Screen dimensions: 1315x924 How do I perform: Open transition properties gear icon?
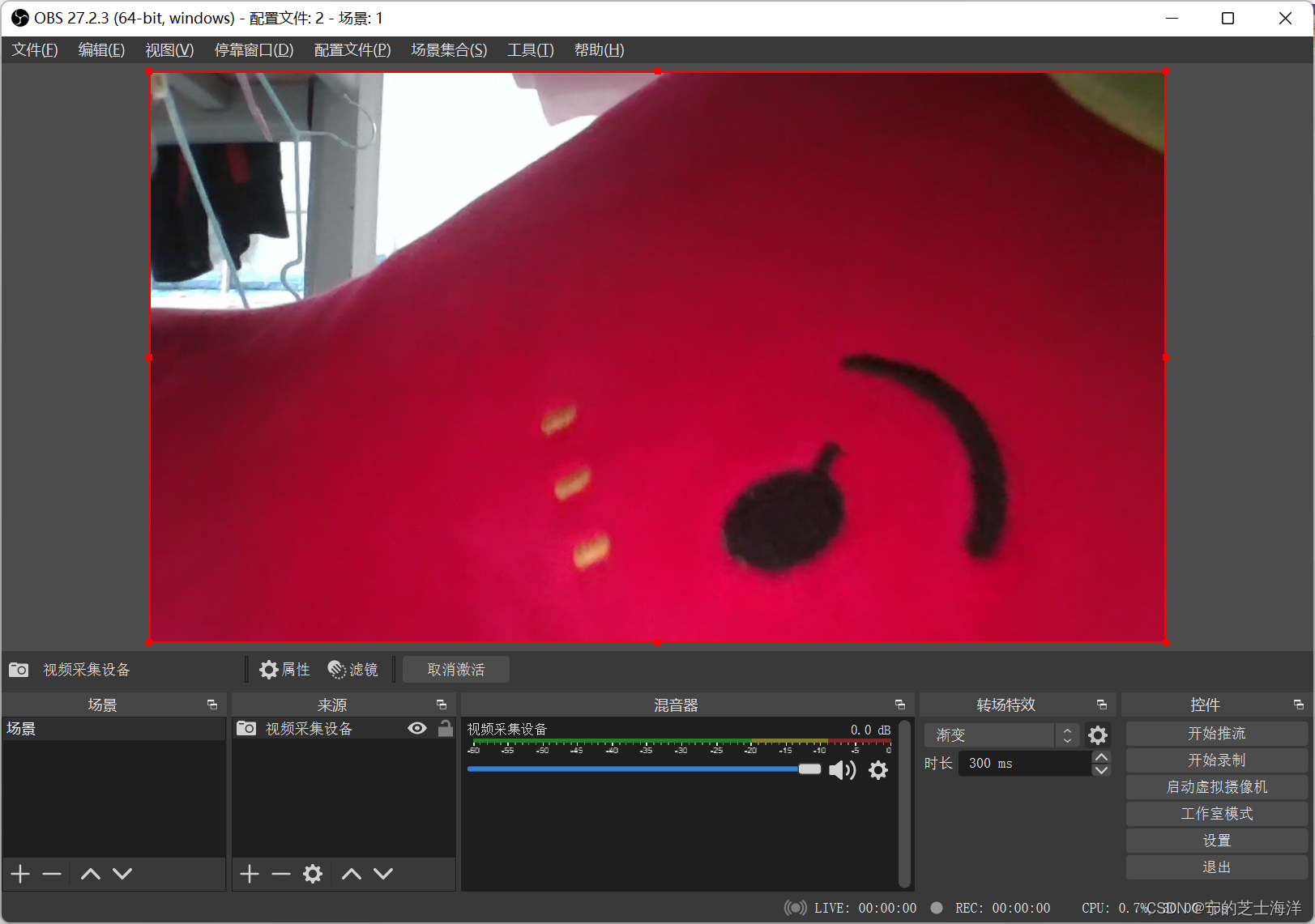click(x=1098, y=735)
